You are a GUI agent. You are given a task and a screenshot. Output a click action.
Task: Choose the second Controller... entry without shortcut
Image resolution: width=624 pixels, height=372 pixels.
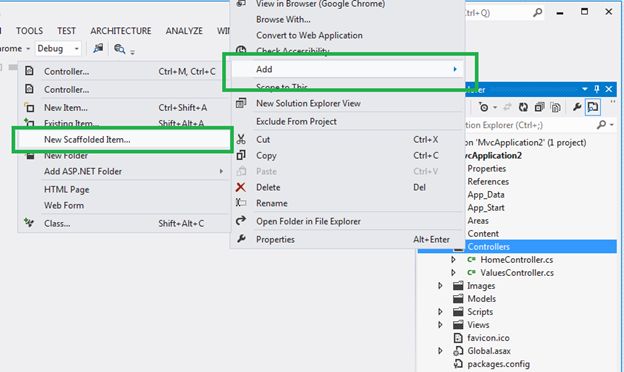pos(124,90)
